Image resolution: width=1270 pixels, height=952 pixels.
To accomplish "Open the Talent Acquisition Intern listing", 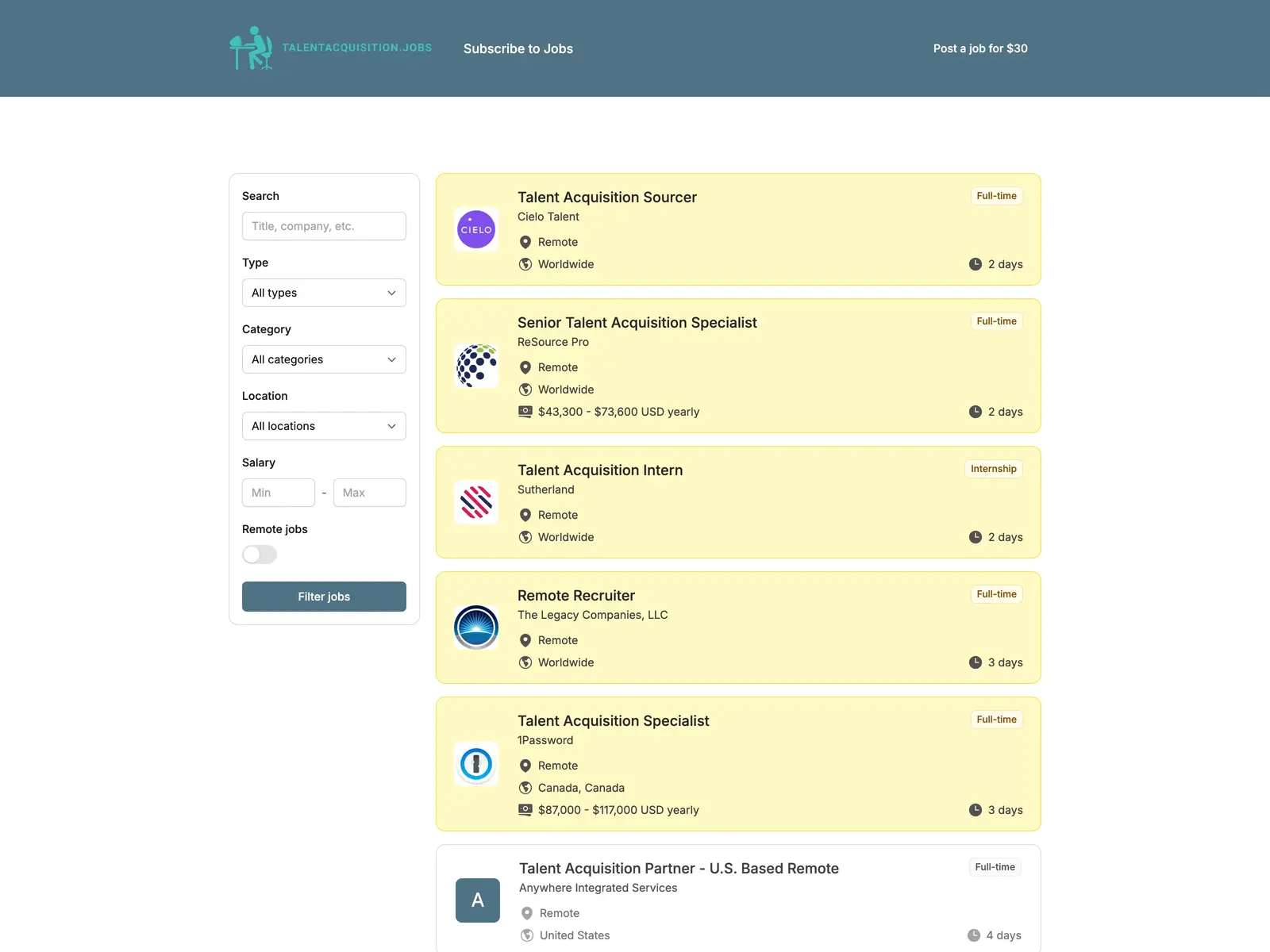I will click(x=600, y=470).
